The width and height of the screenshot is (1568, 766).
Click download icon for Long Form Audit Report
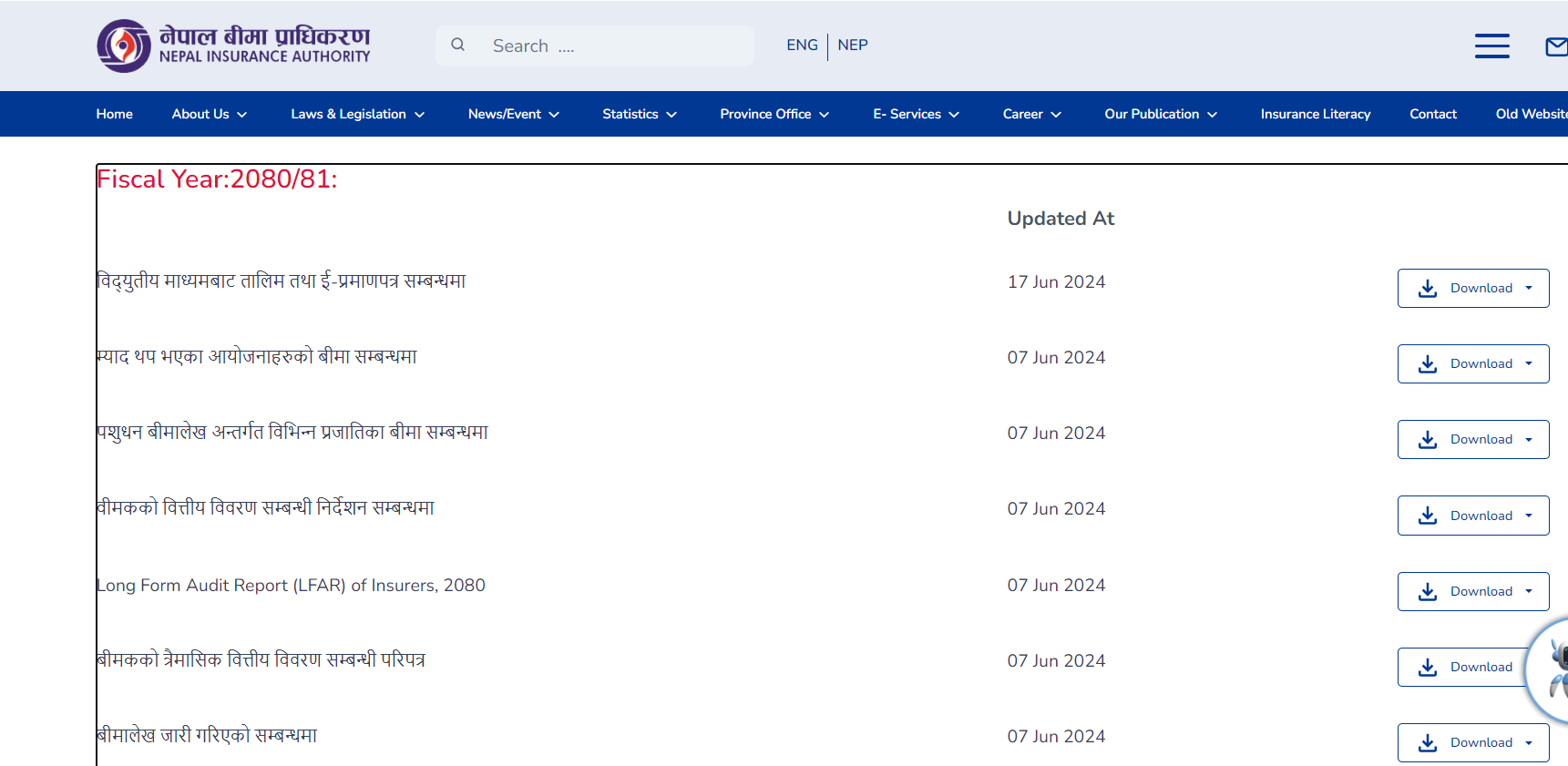point(1428,592)
